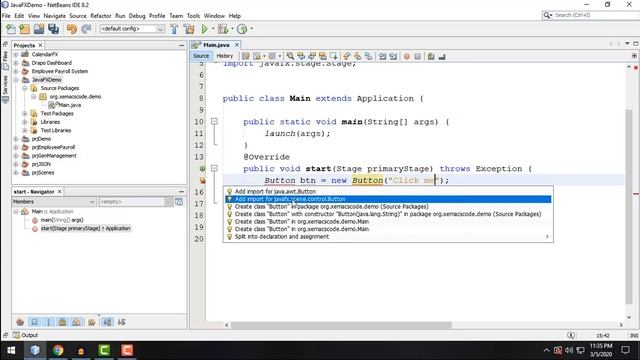640x360 pixels.
Task: Expand the Libraries folder node
Action: pyautogui.click(x=25, y=122)
